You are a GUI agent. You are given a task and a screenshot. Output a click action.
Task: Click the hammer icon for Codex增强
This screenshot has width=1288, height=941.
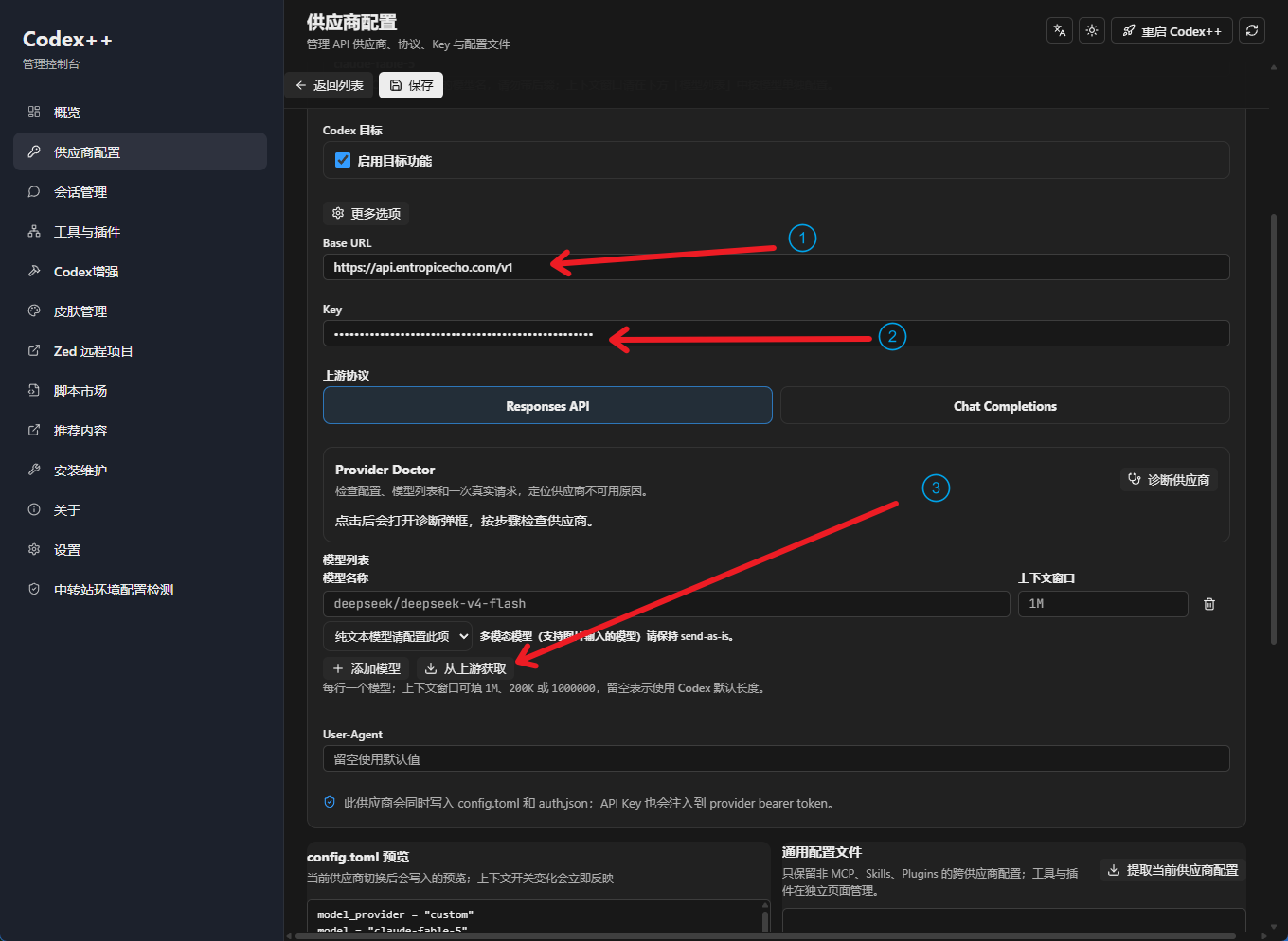pyautogui.click(x=34, y=271)
